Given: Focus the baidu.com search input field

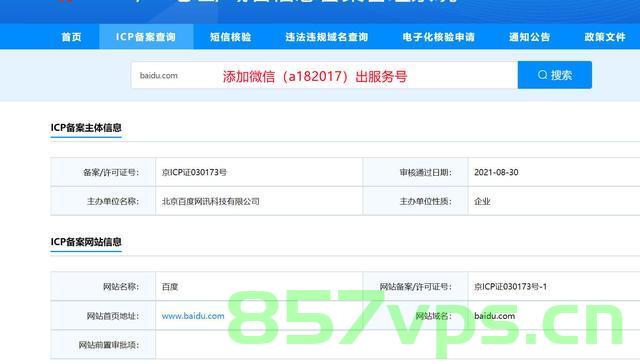Looking at the screenshot, I should 324,75.
